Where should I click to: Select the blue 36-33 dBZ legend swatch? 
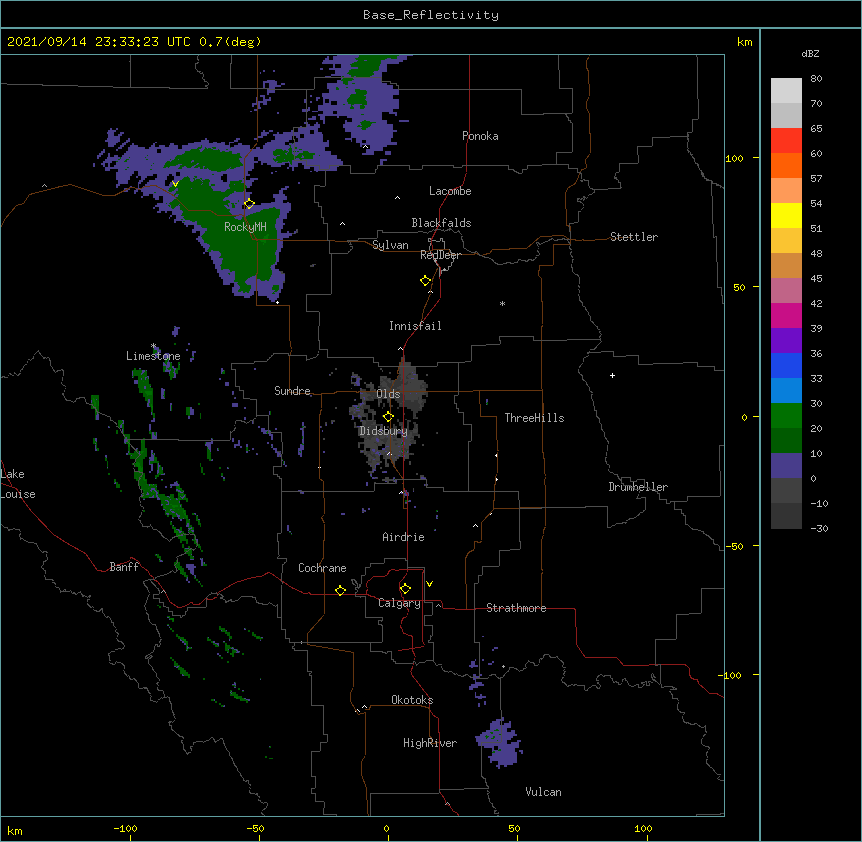point(786,365)
